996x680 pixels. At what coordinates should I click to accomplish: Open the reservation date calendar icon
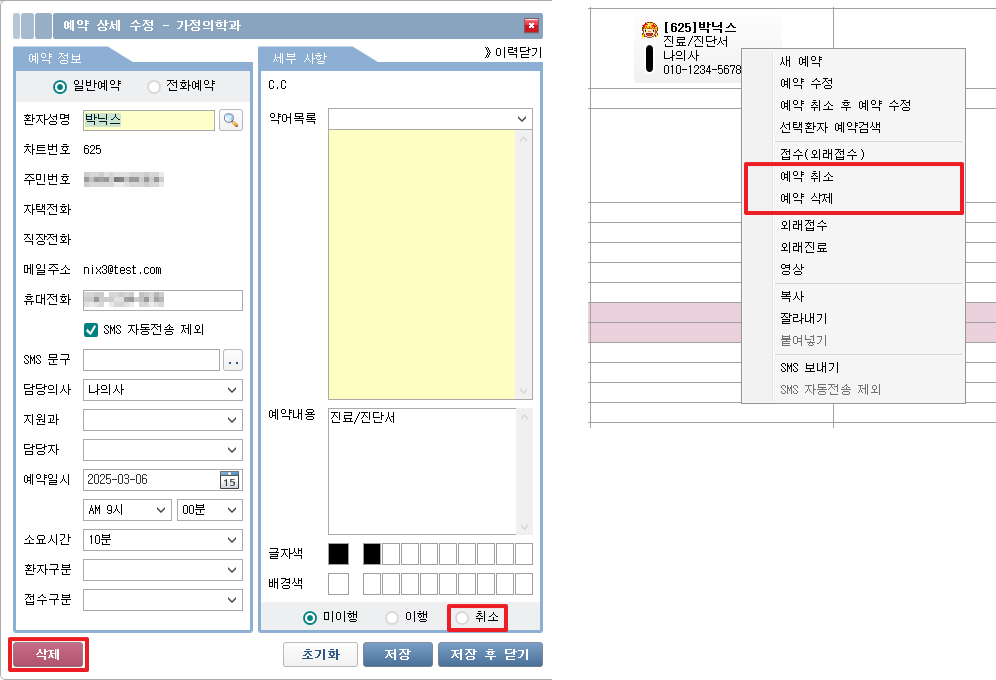click(x=230, y=480)
